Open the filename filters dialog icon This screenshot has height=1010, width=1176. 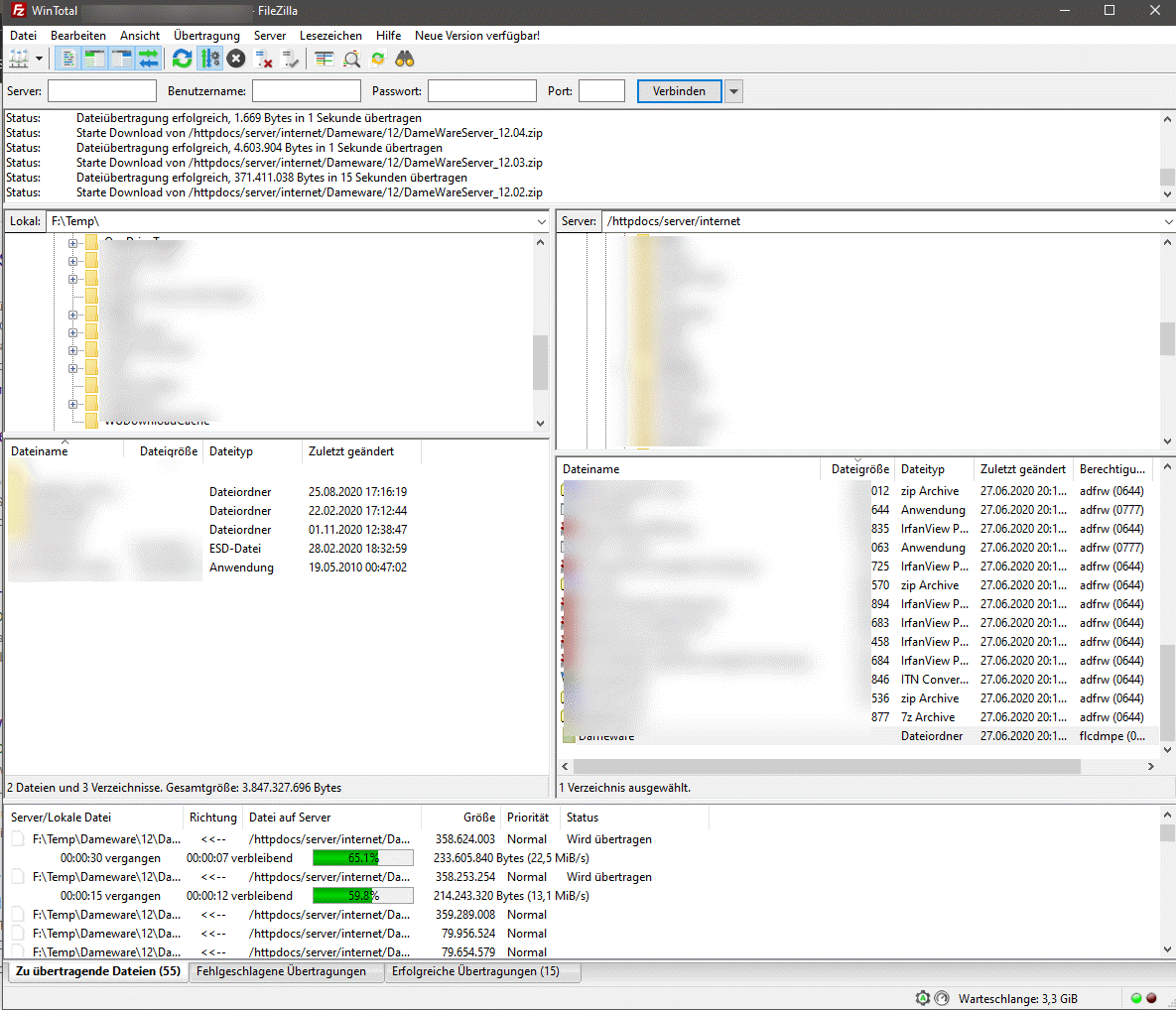(x=325, y=60)
